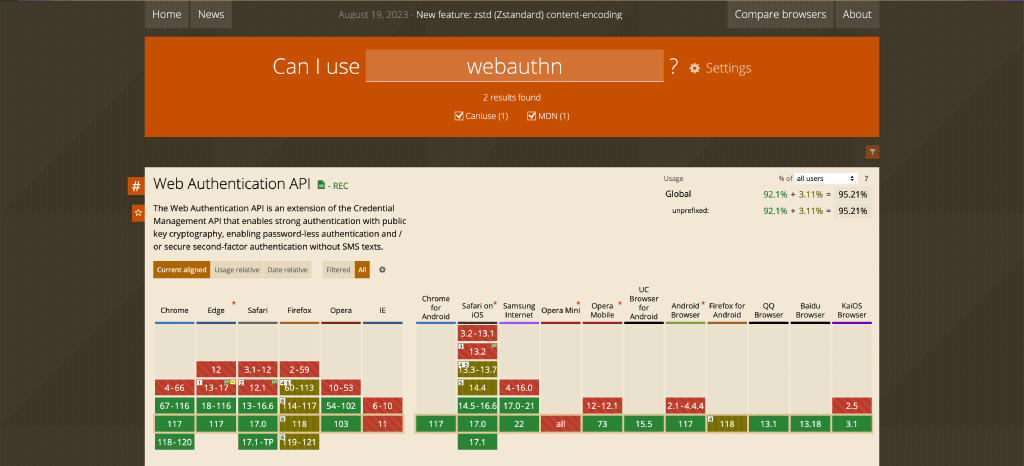Click Baidu Browser 13.18 cell
This screenshot has width=1024, height=466.
(x=810, y=424)
